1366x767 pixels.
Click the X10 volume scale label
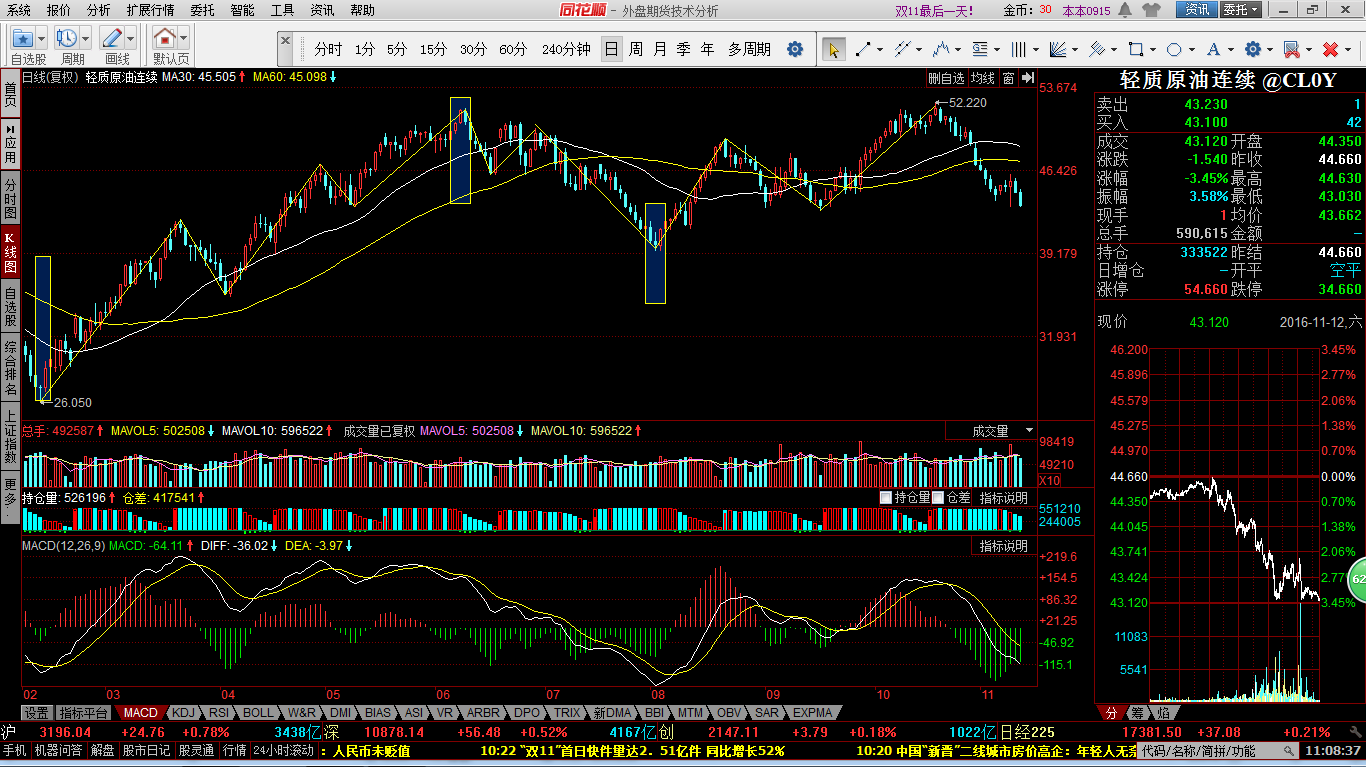click(x=1050, y=480)
